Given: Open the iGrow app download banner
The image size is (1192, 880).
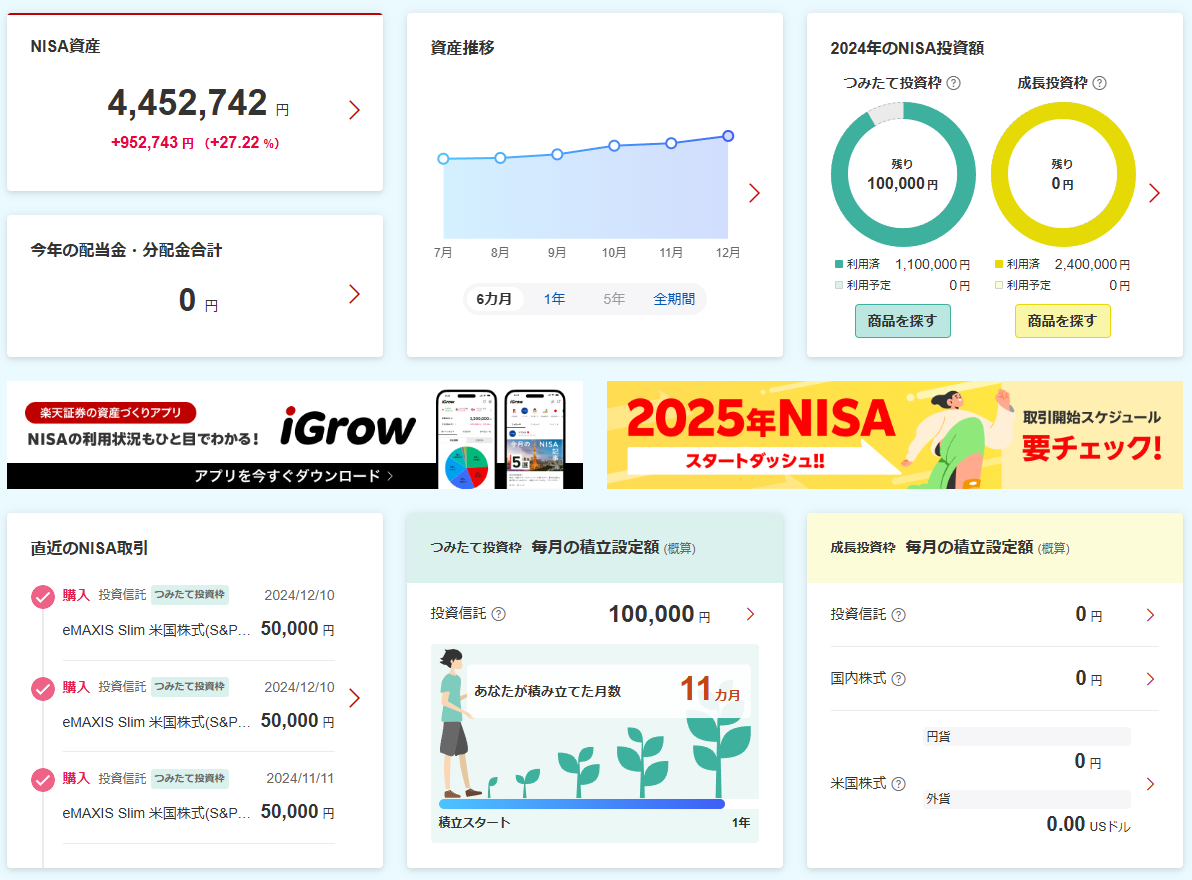Looking at the screenshot, I should click(295, 435).
